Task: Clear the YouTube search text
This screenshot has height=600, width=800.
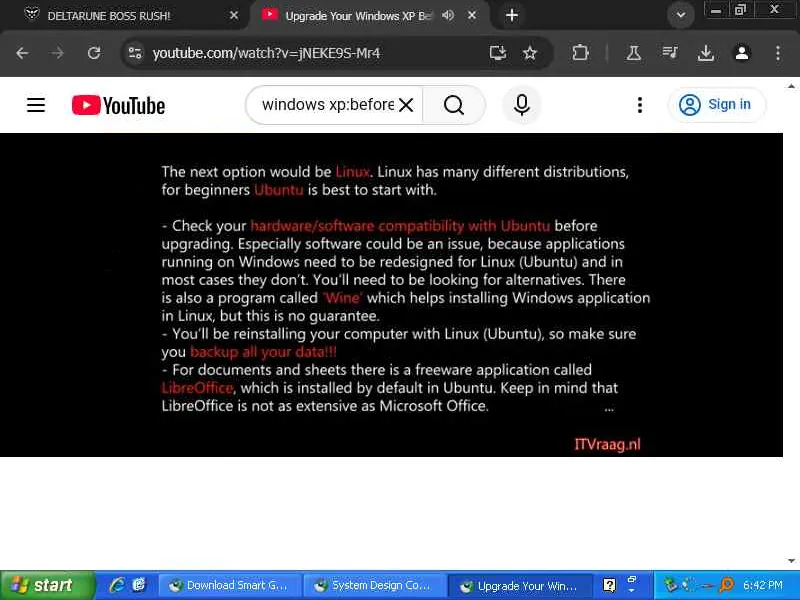Action: pos(406,105)
